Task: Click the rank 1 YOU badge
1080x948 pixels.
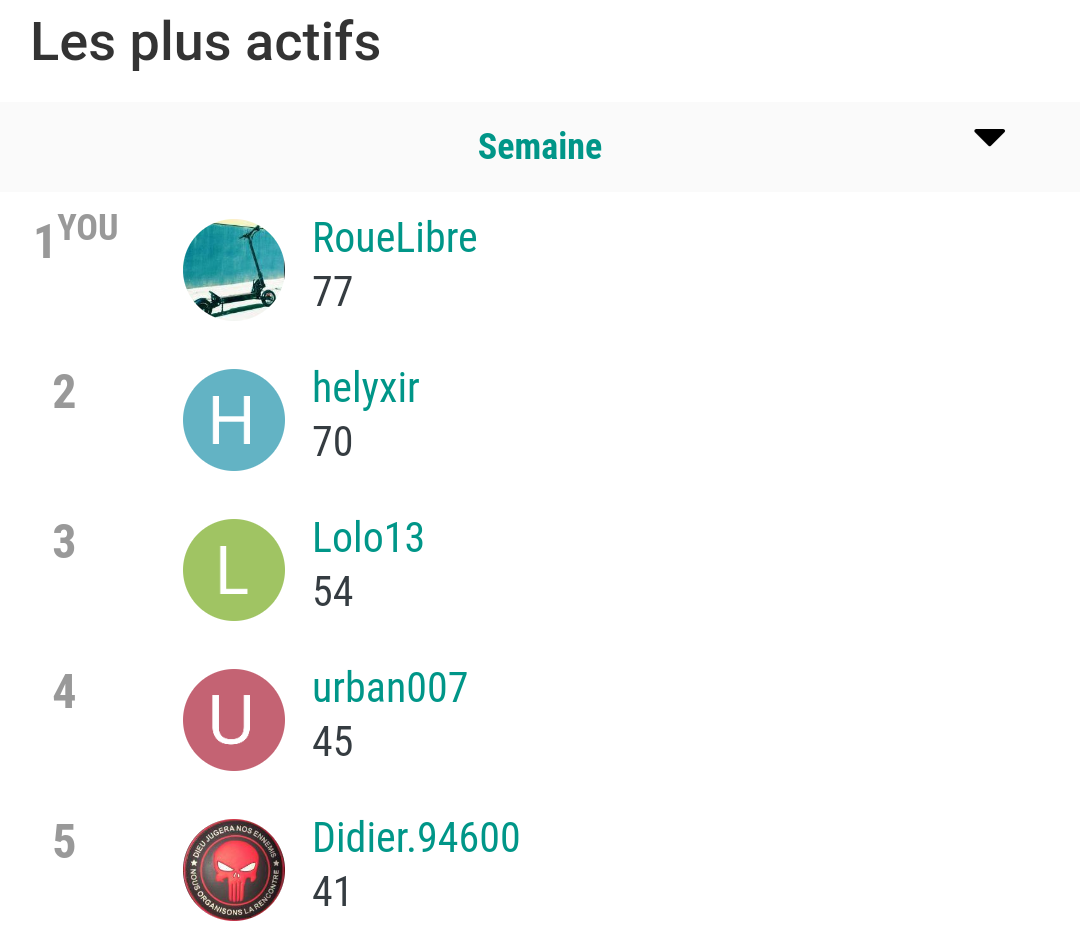Action: click(x=76, y=236)
